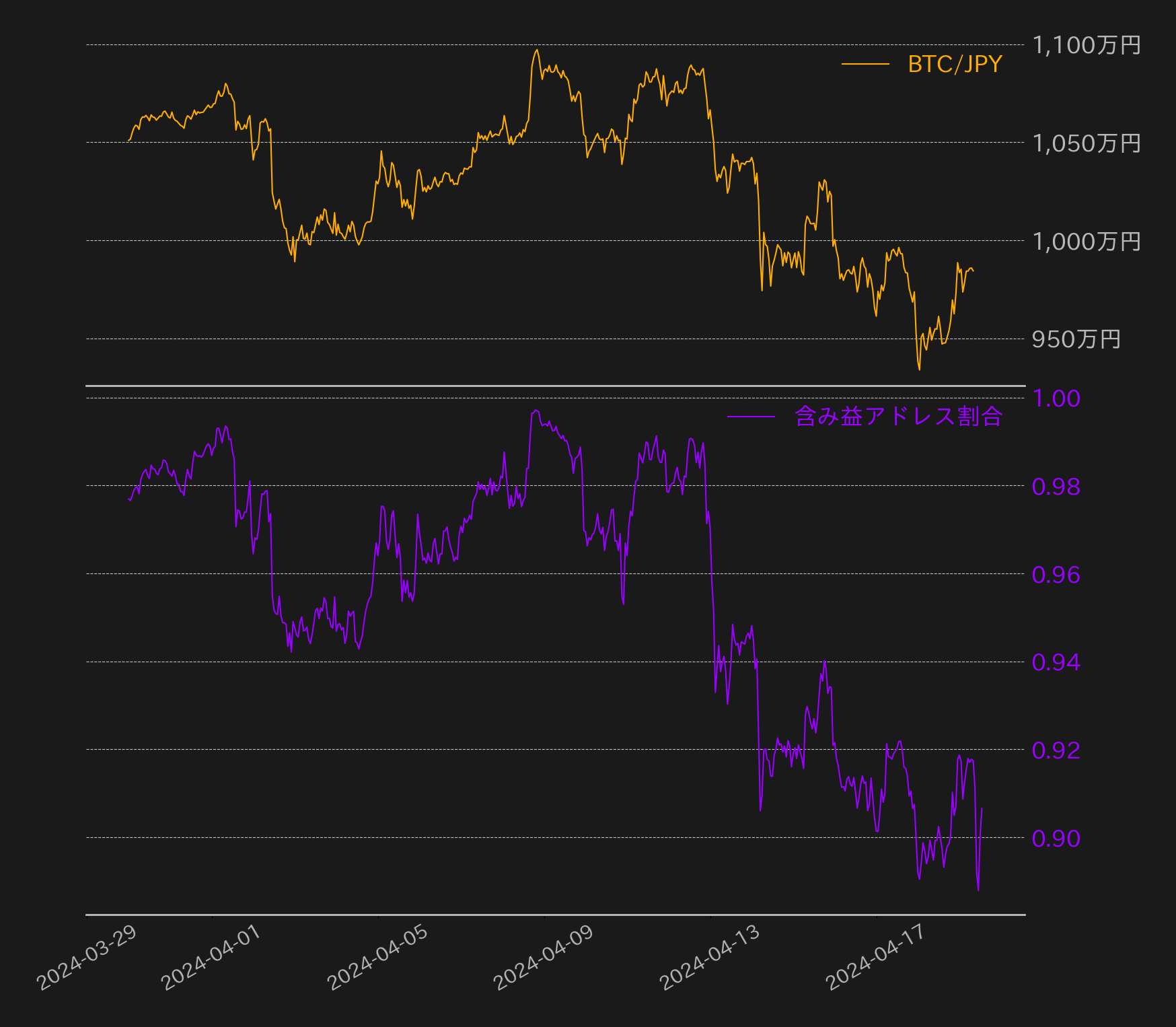
Task: Click the 0.90 ratio axis label
Action: (1056, 838)
